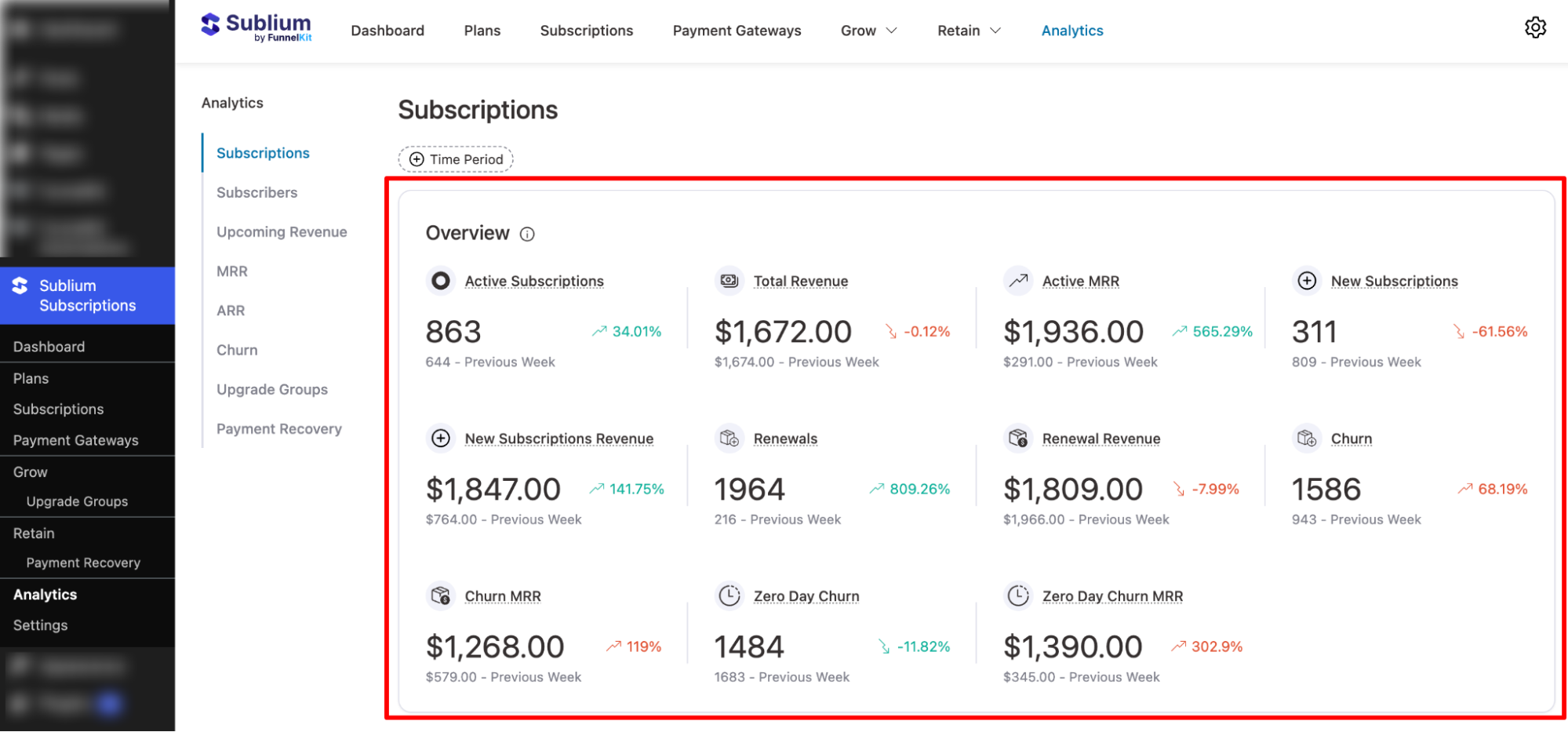This screenshot has height=732, width=1568.
Task: Open the Churn report in Analytics sidebar
Action: click(x=237, y=350)
